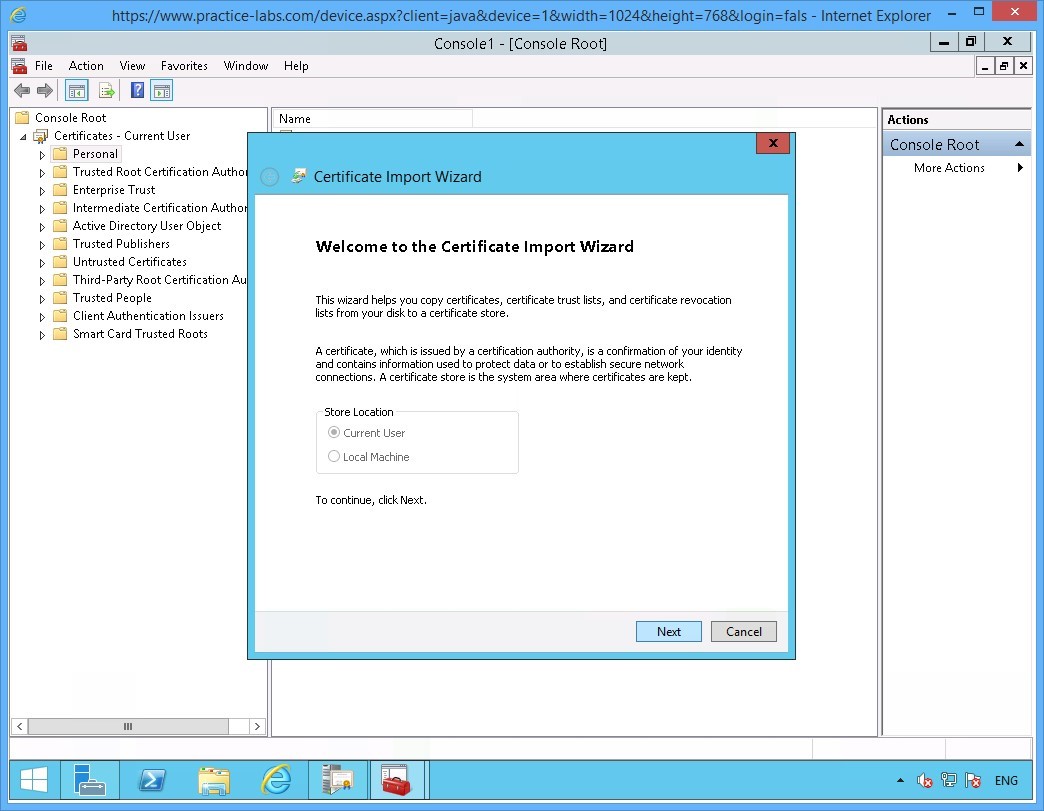The image size is (1044, 811).
Task: Open the Action menu
Action: (86, 66)
